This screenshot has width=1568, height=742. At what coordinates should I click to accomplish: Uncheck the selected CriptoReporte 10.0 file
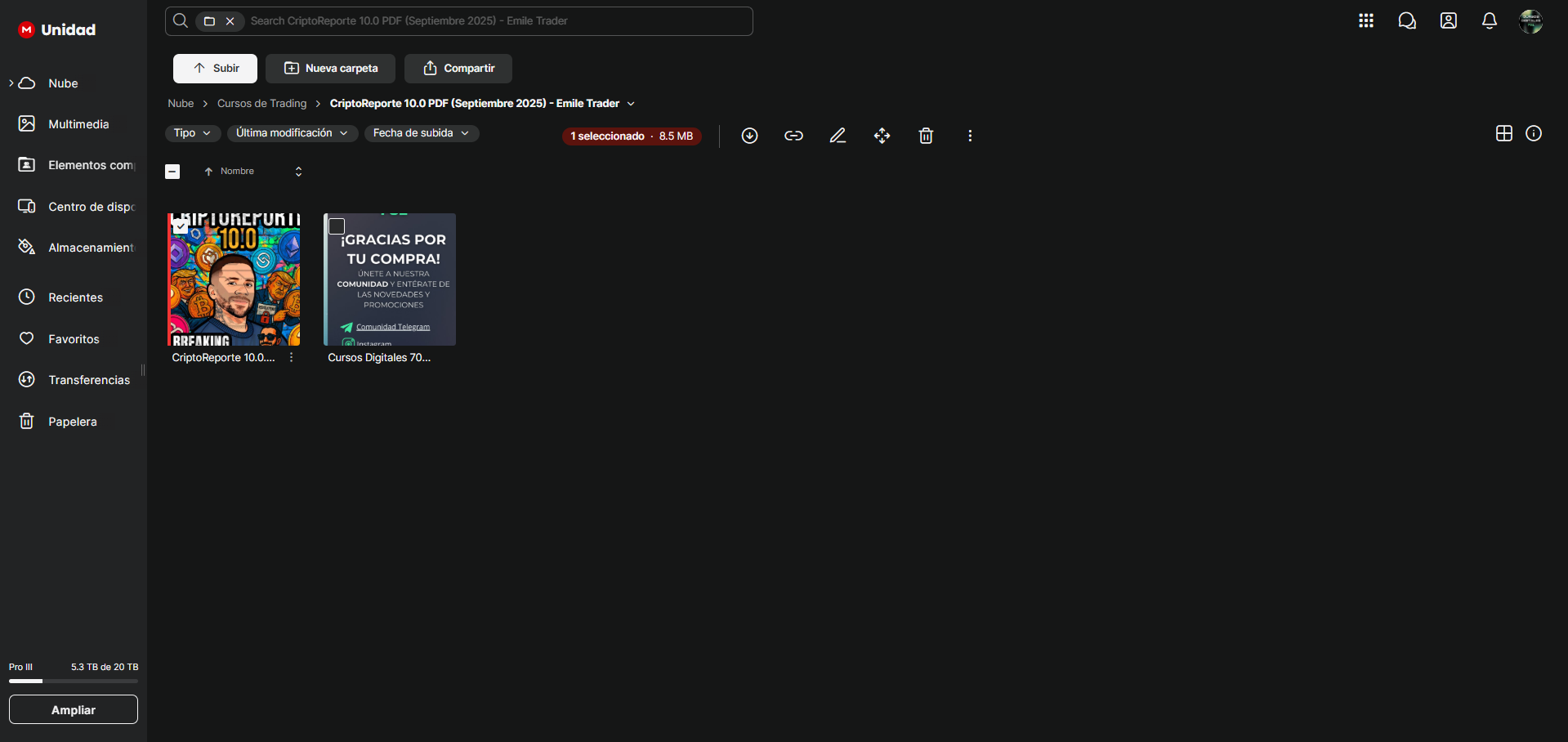(181, 226)
